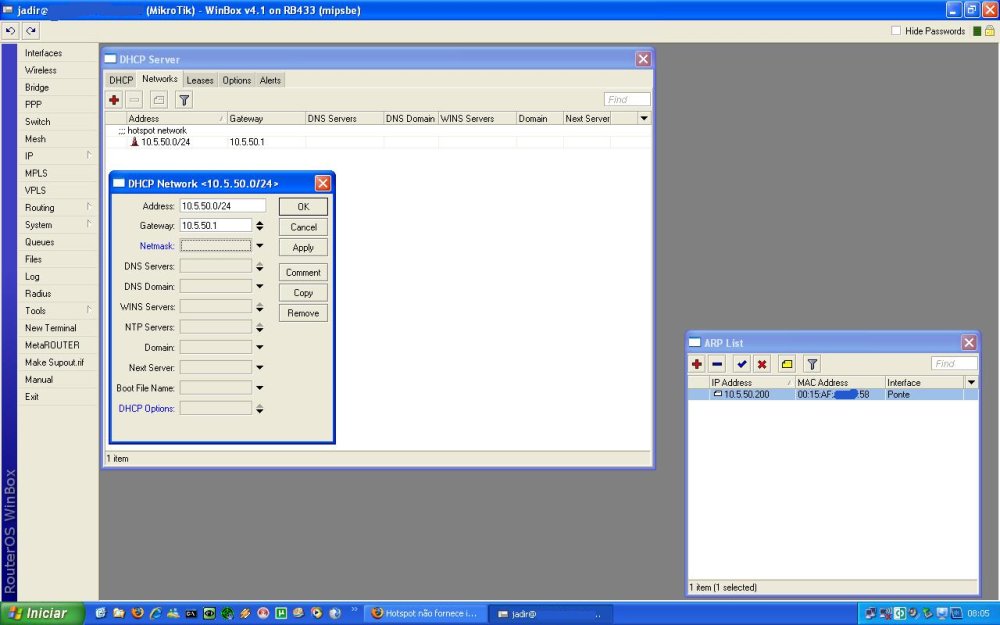Click the Redo arrow in WinBox toolbar
The image size is (1000, 625).
point(31,31)
